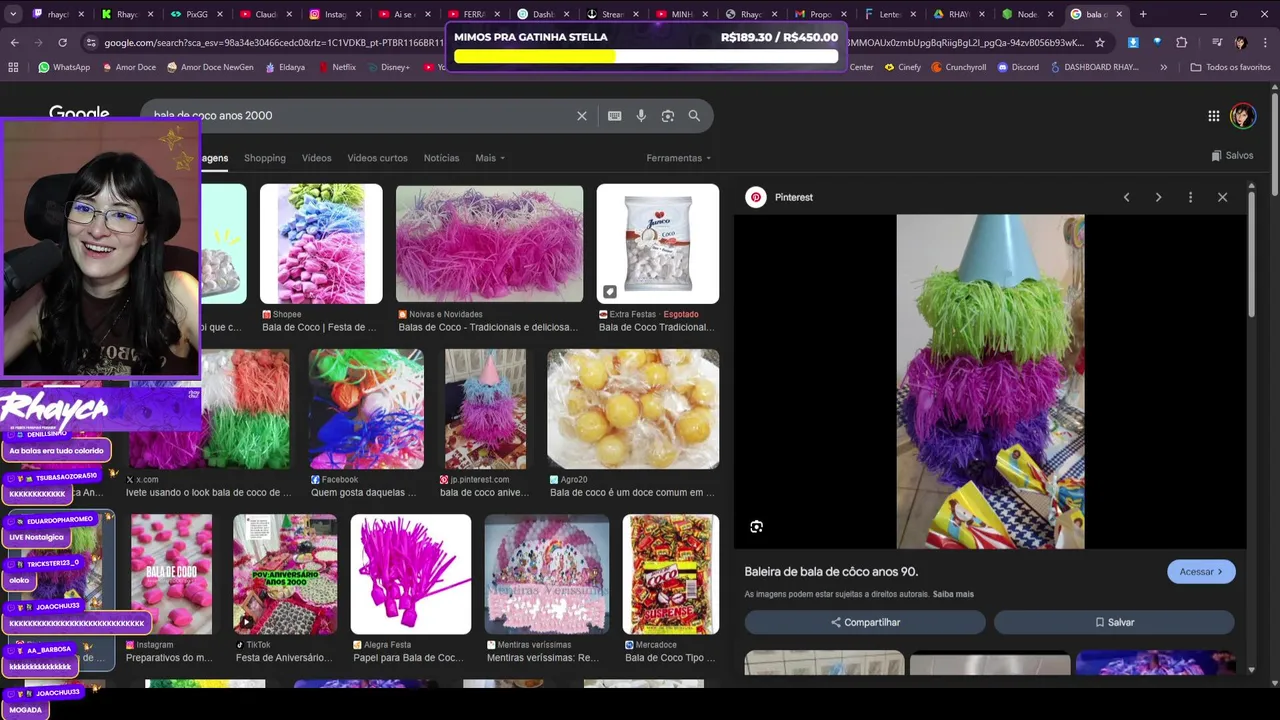This screenshot has height=720, width=1280.
Task: Click Pinterest source name in preview
Action: tap(794, 198)
